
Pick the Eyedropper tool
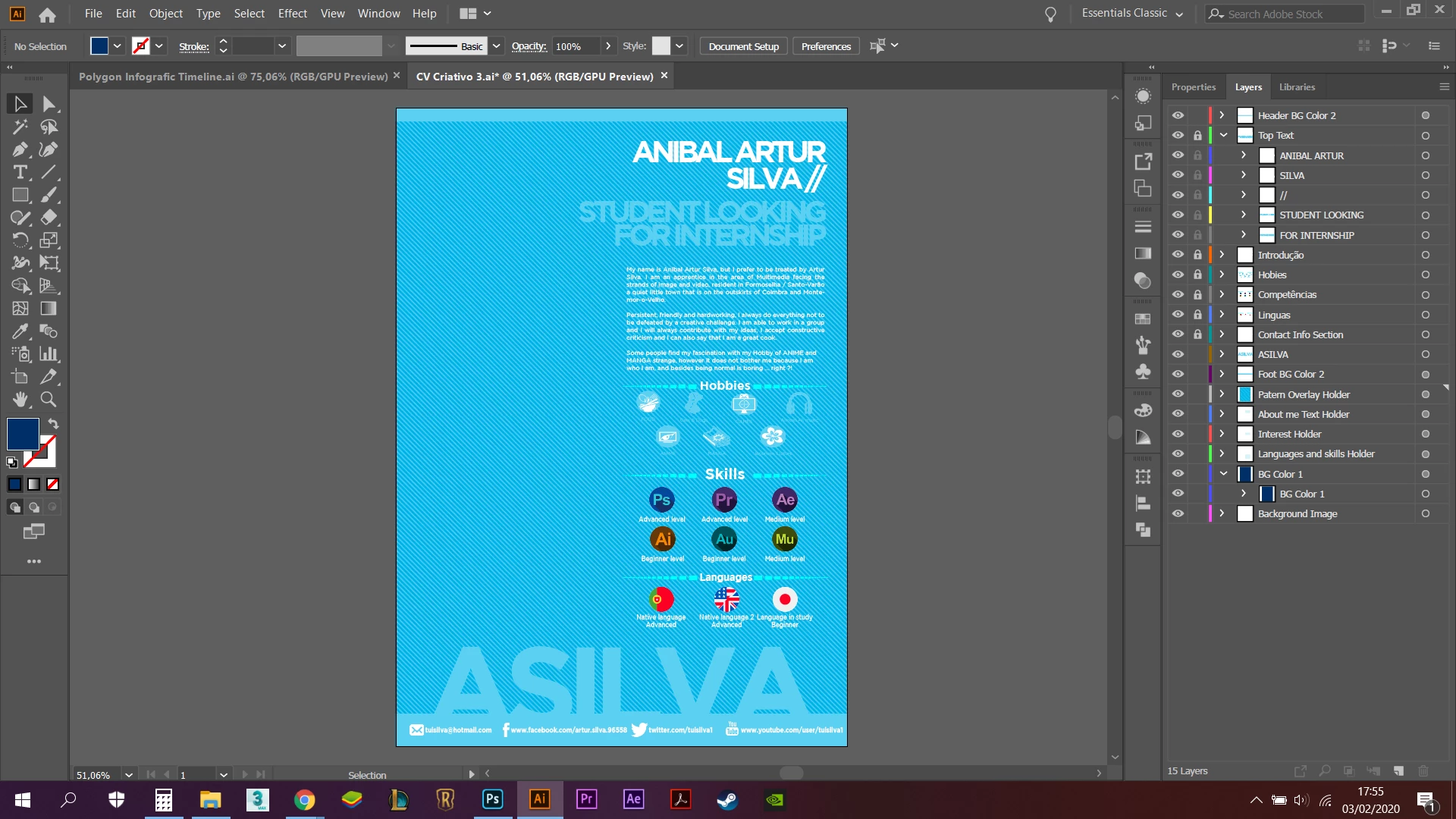(20, 331)
